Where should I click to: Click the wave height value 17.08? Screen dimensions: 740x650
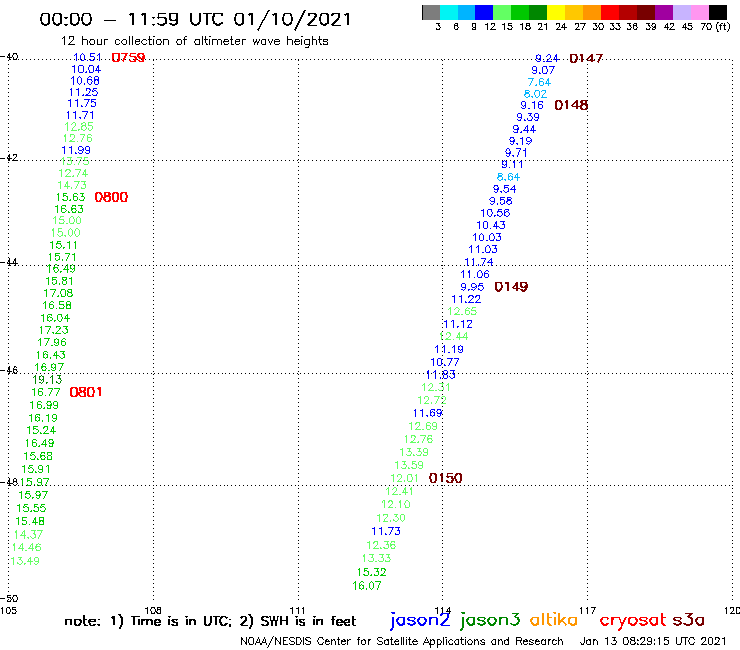tap(59, 293)
